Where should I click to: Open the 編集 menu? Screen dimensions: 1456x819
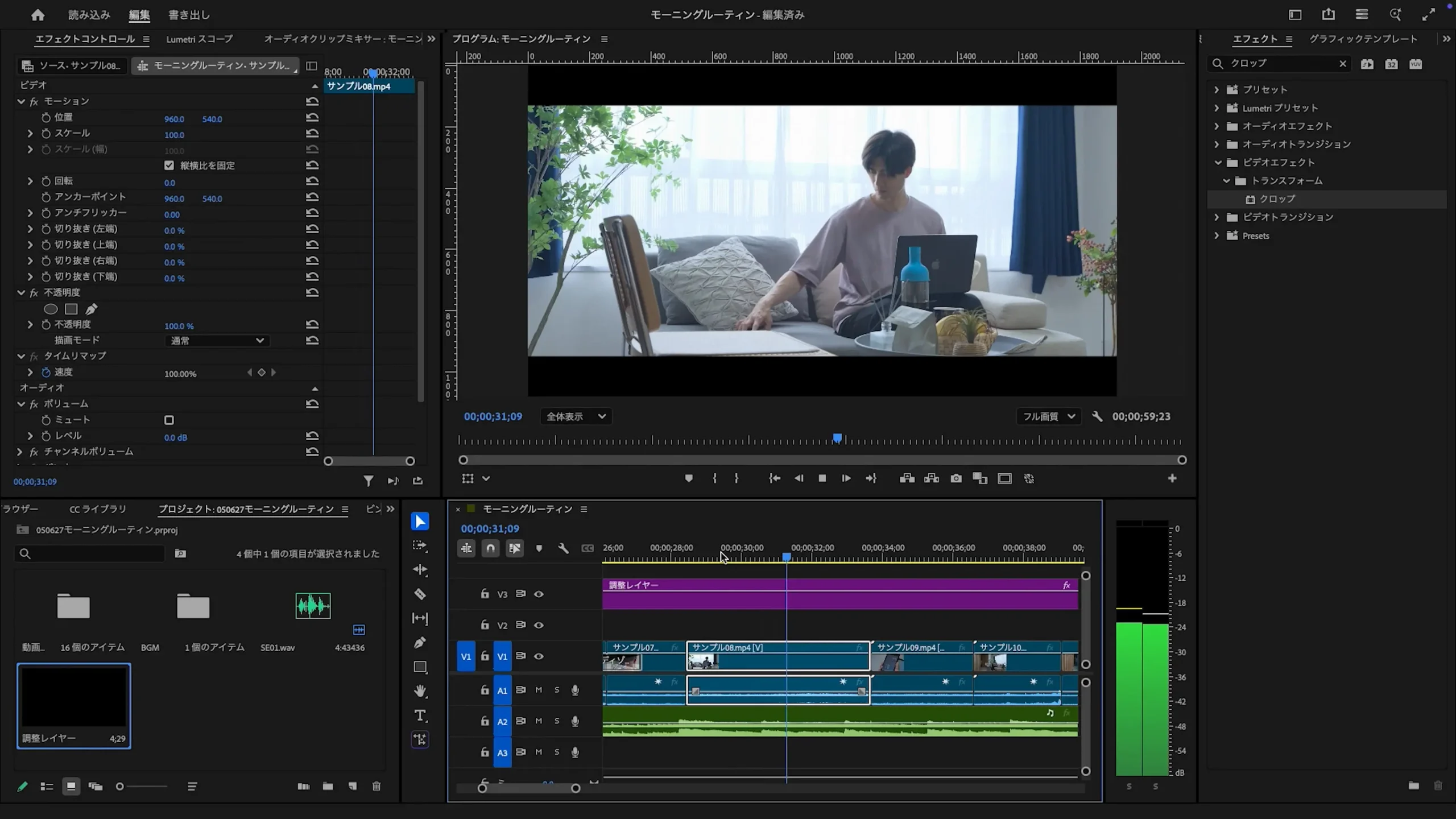click(139, 15)
